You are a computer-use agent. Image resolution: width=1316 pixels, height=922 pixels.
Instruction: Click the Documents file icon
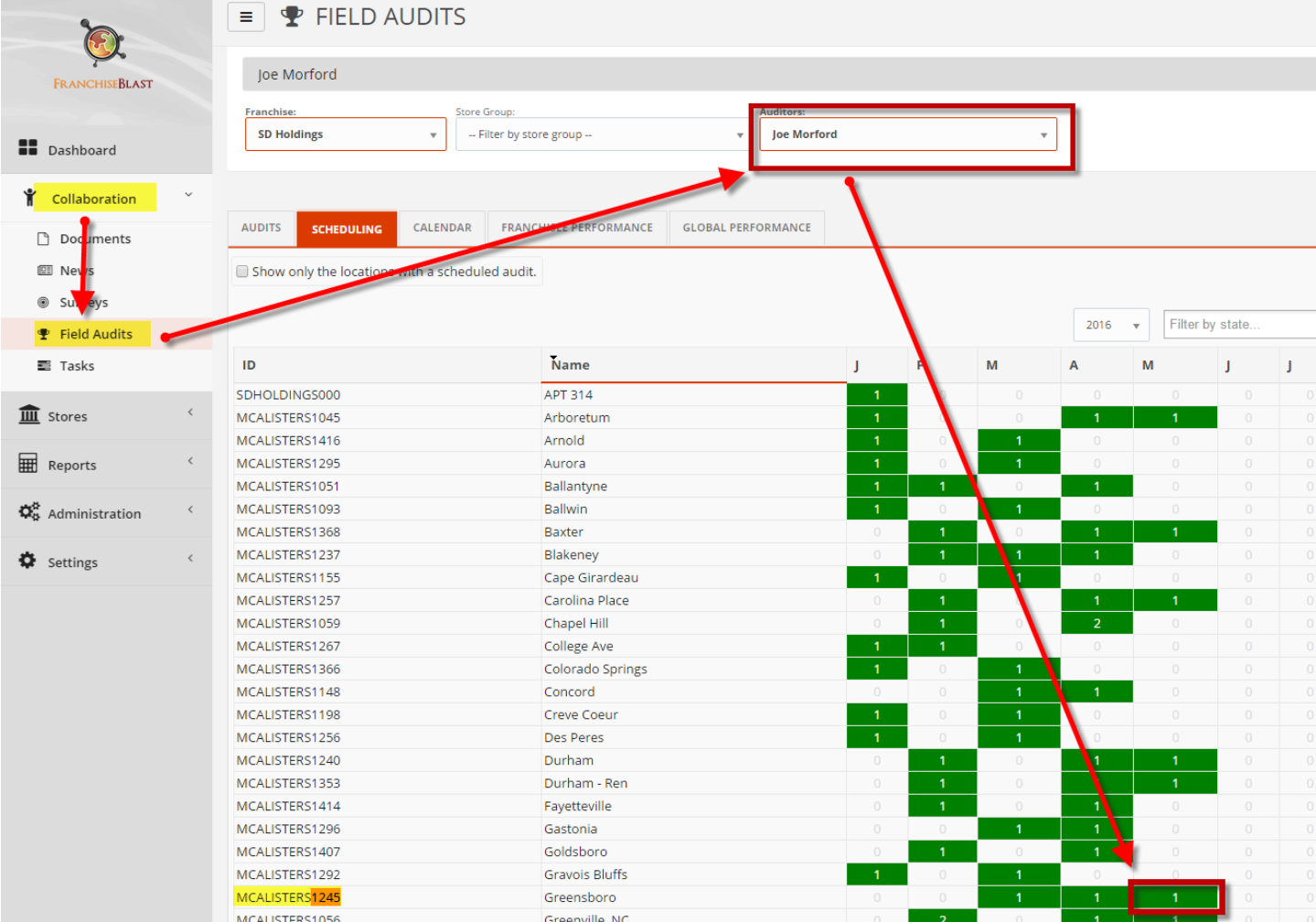[43, 239]
